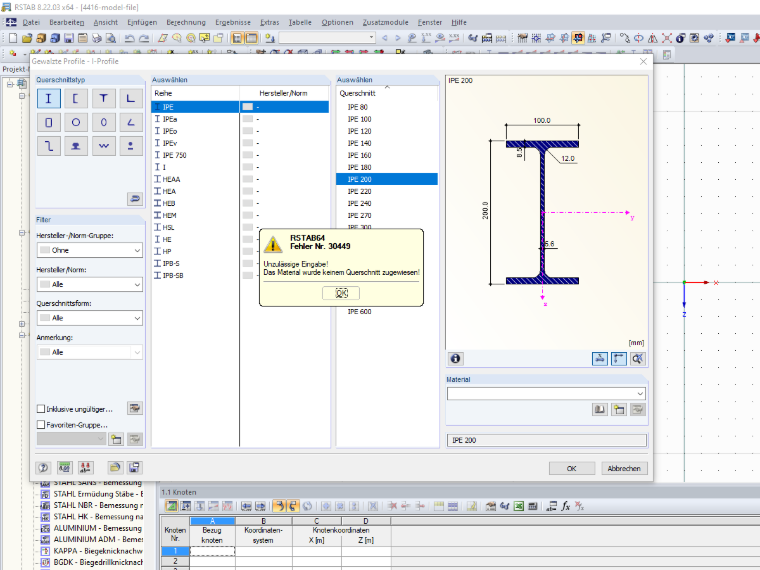Open the Zusatzmodule menu
Viewport: 760px width, 570px height.
385,22
